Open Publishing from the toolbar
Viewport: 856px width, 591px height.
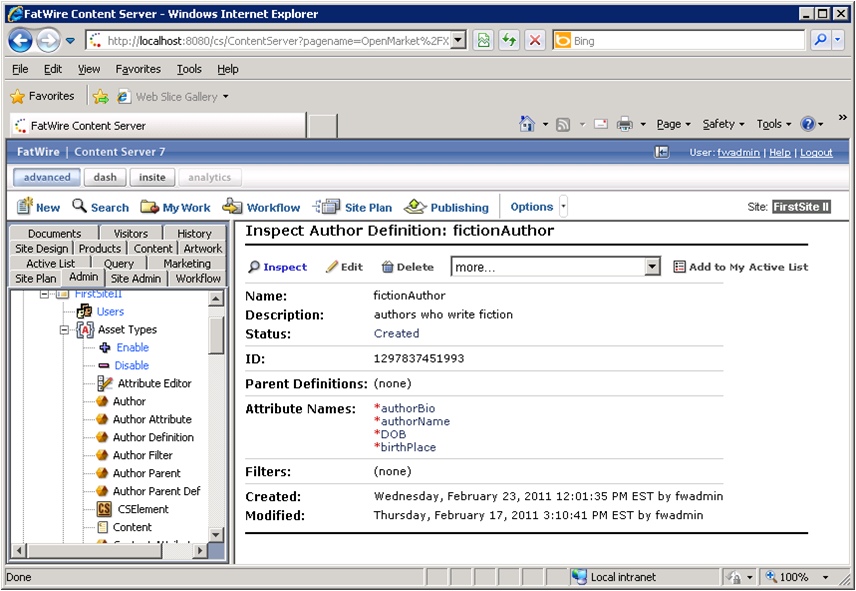pyautogui.click(x=446, y=207)
